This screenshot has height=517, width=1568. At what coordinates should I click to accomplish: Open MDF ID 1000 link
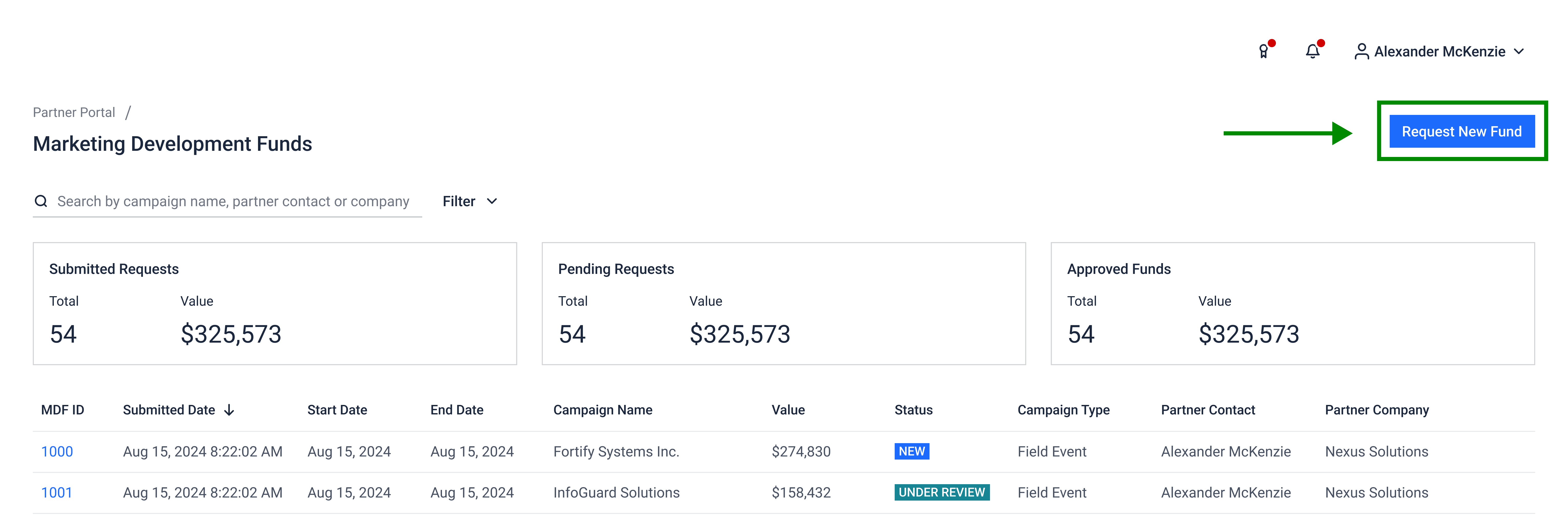(57, 452)
